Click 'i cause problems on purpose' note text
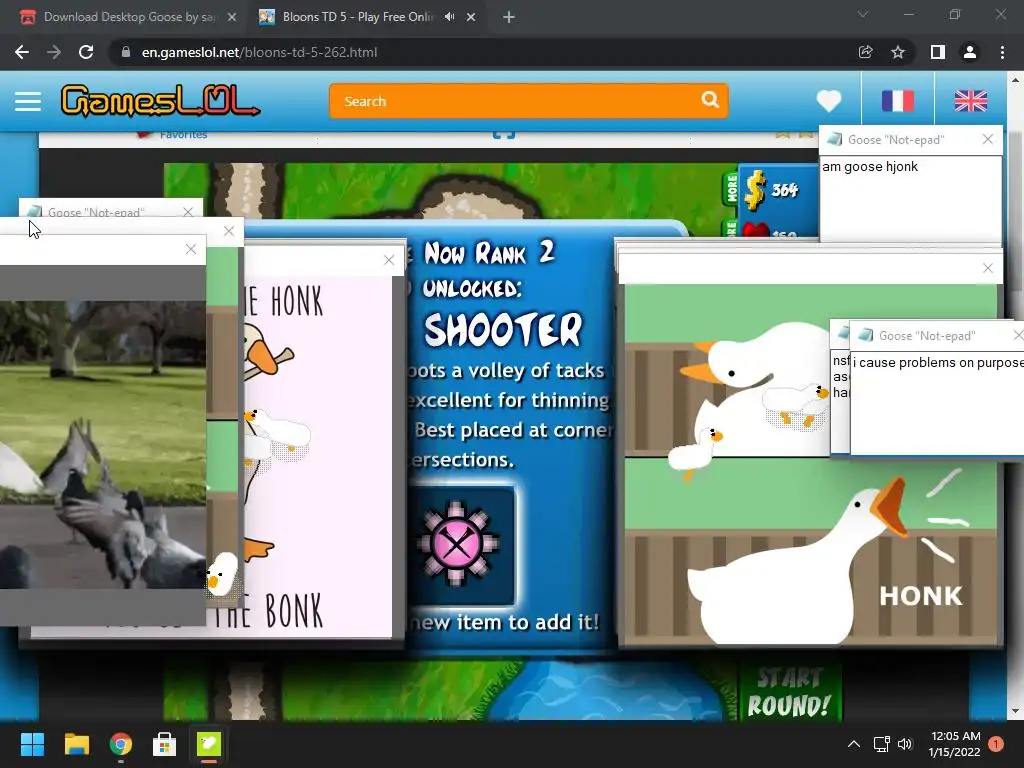 938,362
